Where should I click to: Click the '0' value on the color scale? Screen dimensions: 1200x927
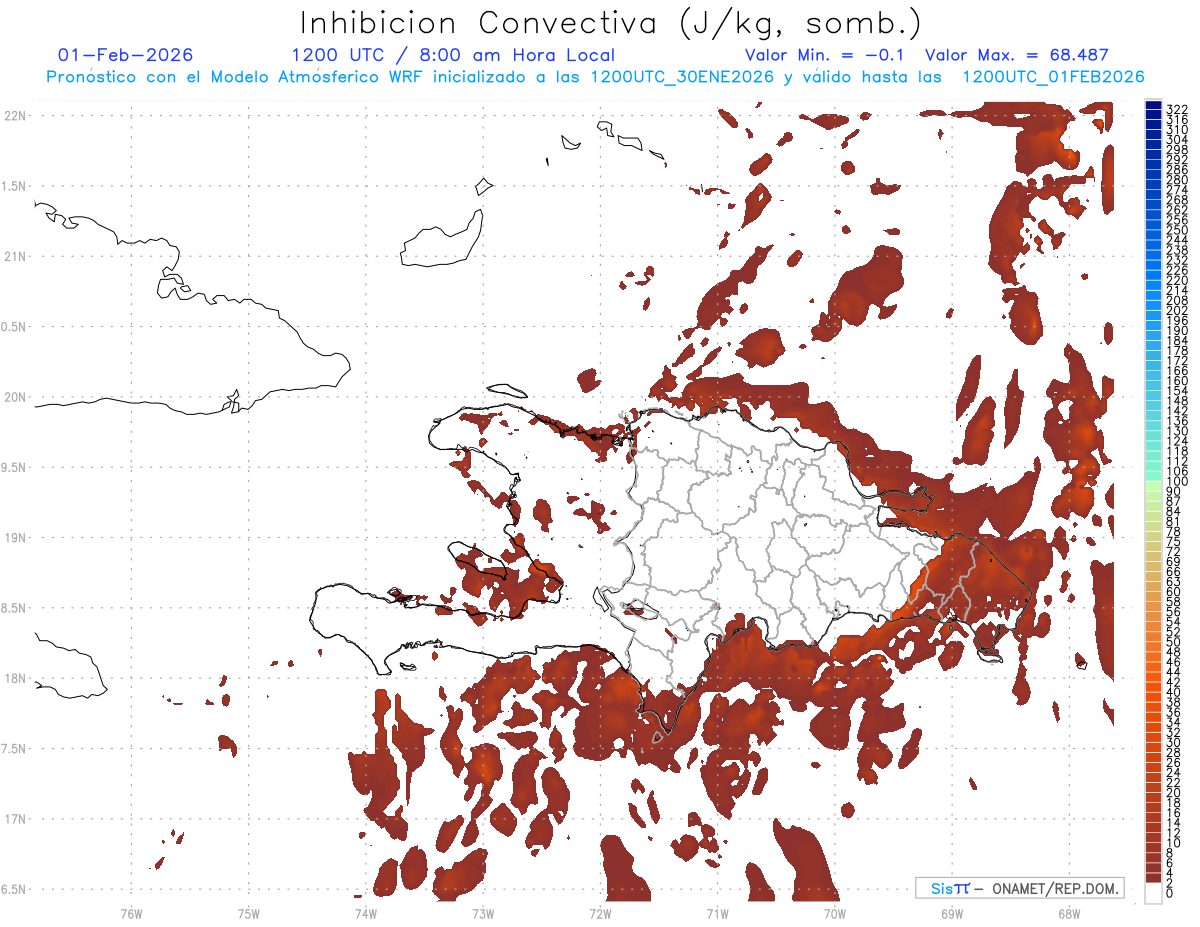(1170, 891)
